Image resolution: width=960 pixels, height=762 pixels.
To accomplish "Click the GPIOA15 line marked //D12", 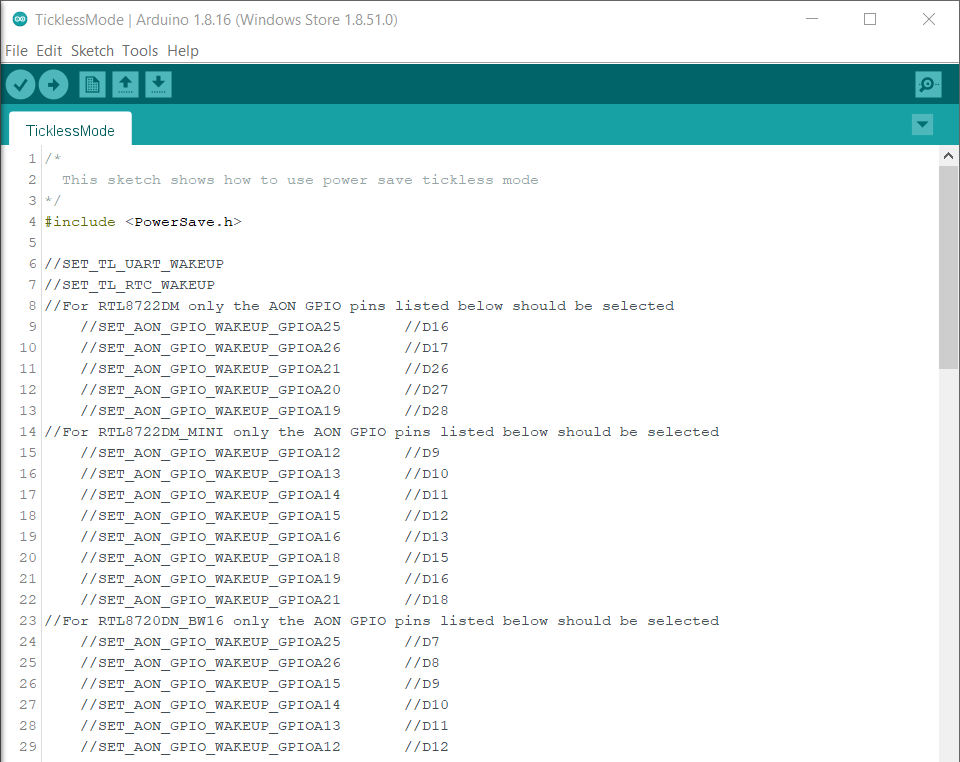I will pyautogui.click(x=264, y=516).
